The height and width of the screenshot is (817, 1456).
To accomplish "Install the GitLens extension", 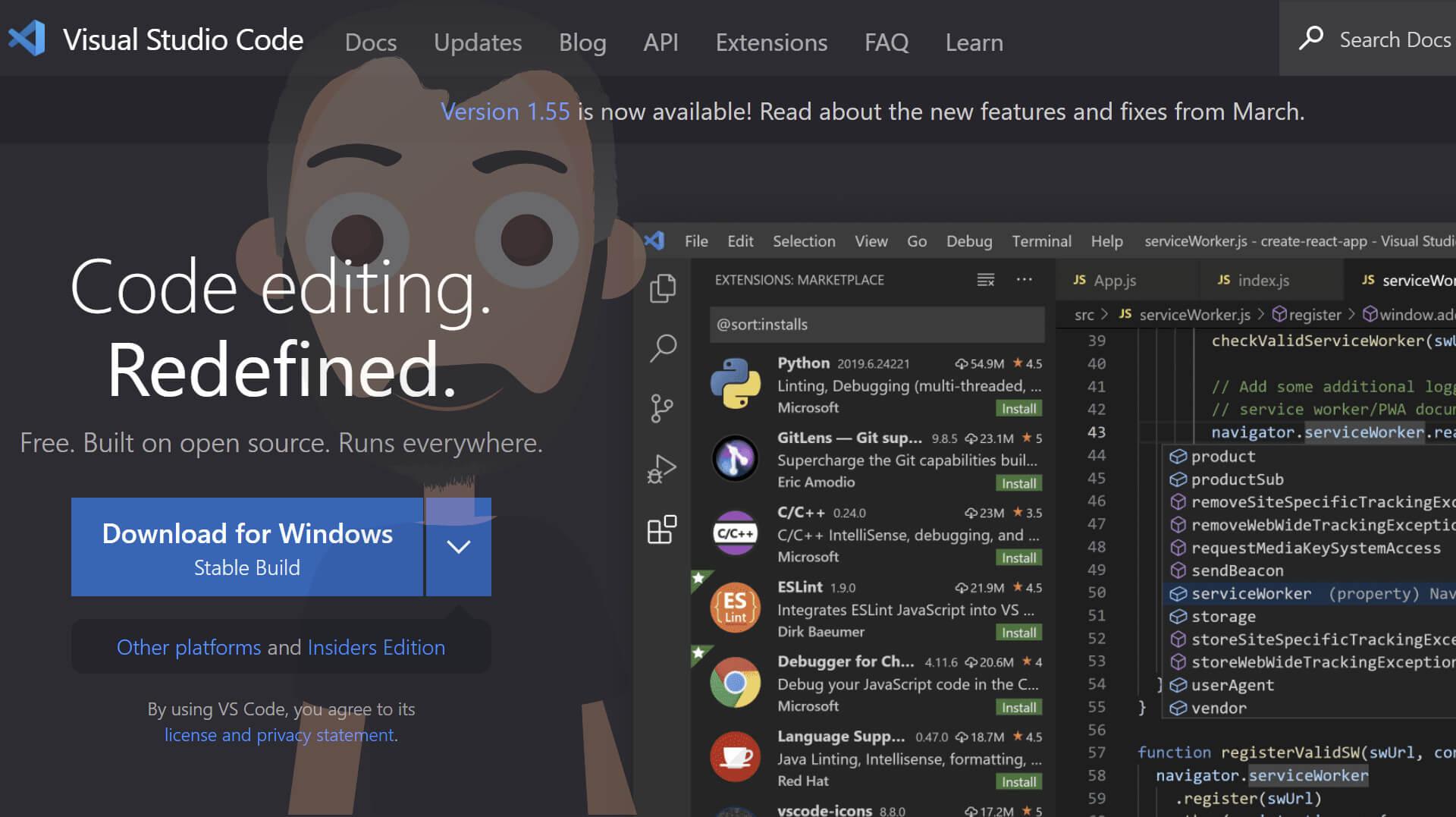I will point(1018,483).
